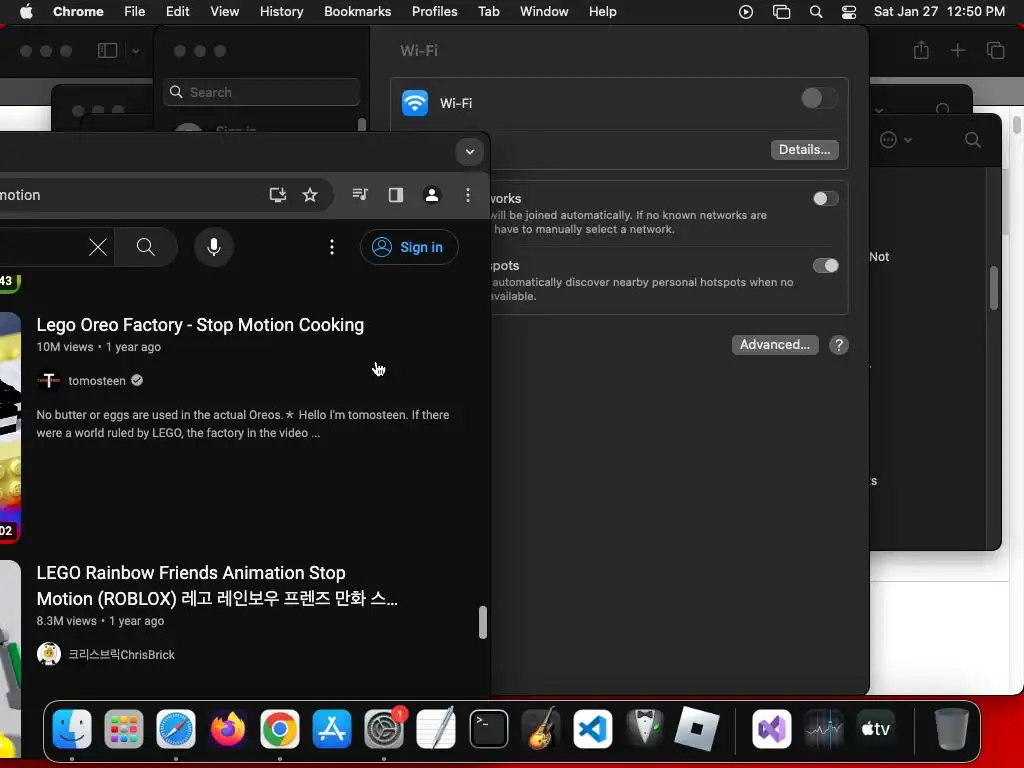Toggle the main Wi-Fi switch

click(819, 99)
